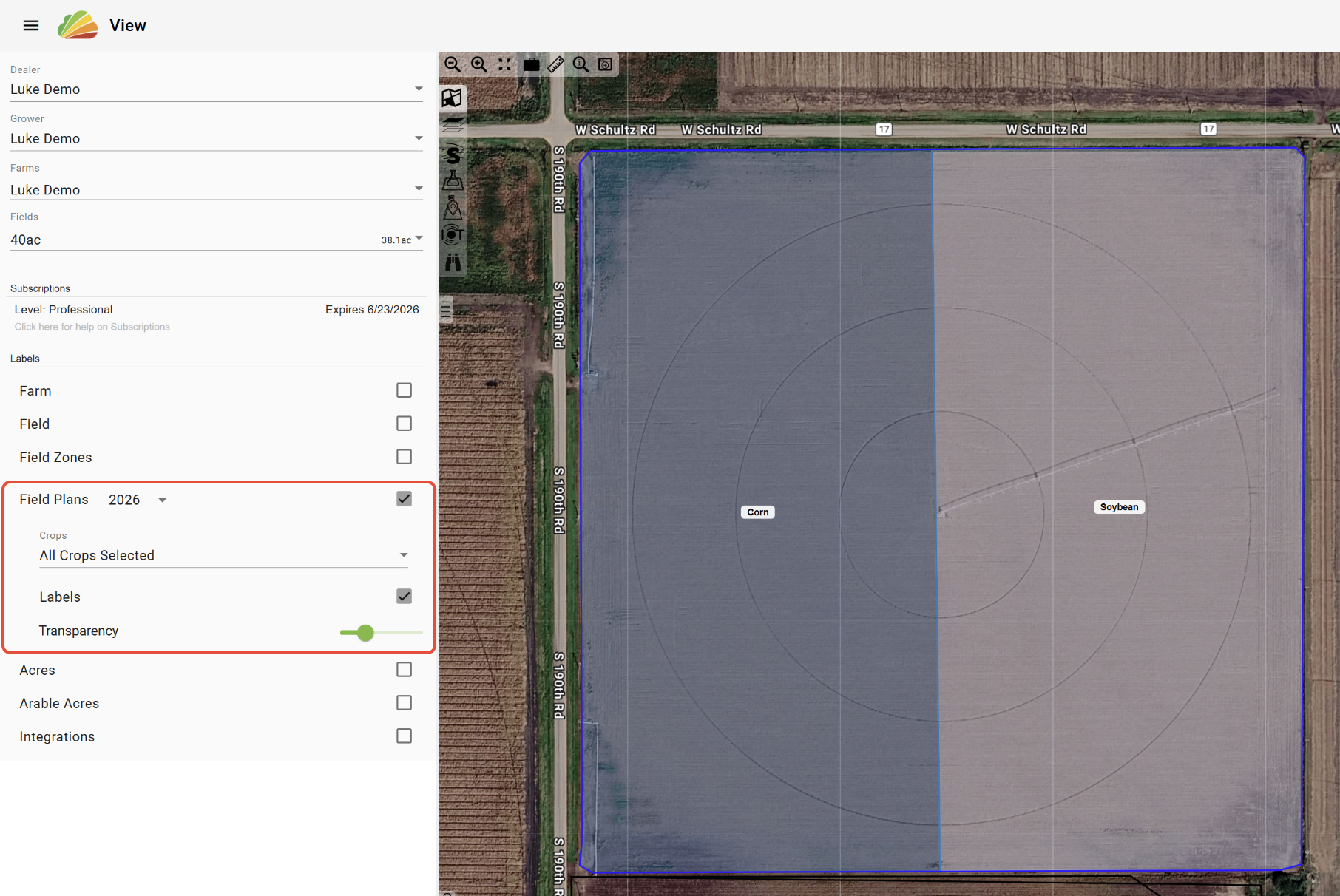Enable the Arable Acres checkbox

coord(404,703)
